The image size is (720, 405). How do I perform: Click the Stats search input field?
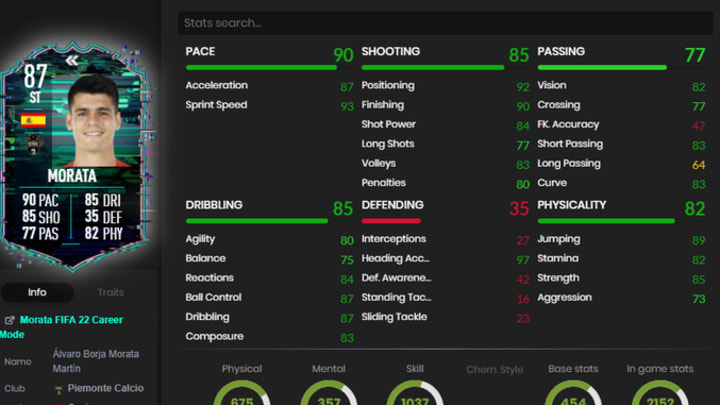point(445,23)
